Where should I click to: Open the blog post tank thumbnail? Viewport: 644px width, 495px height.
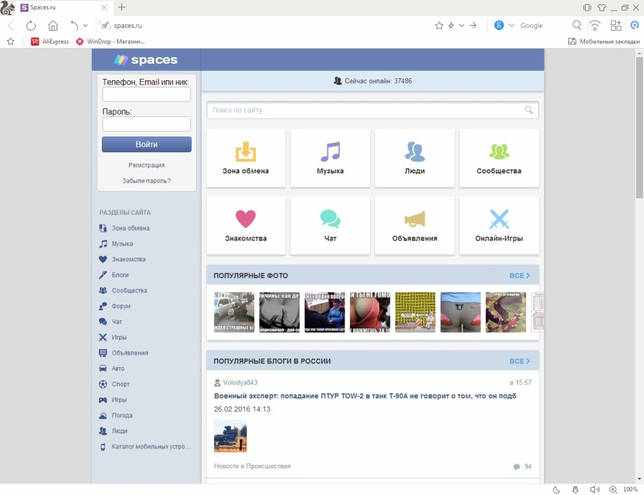pyautogui.click(x=230, y=438)
